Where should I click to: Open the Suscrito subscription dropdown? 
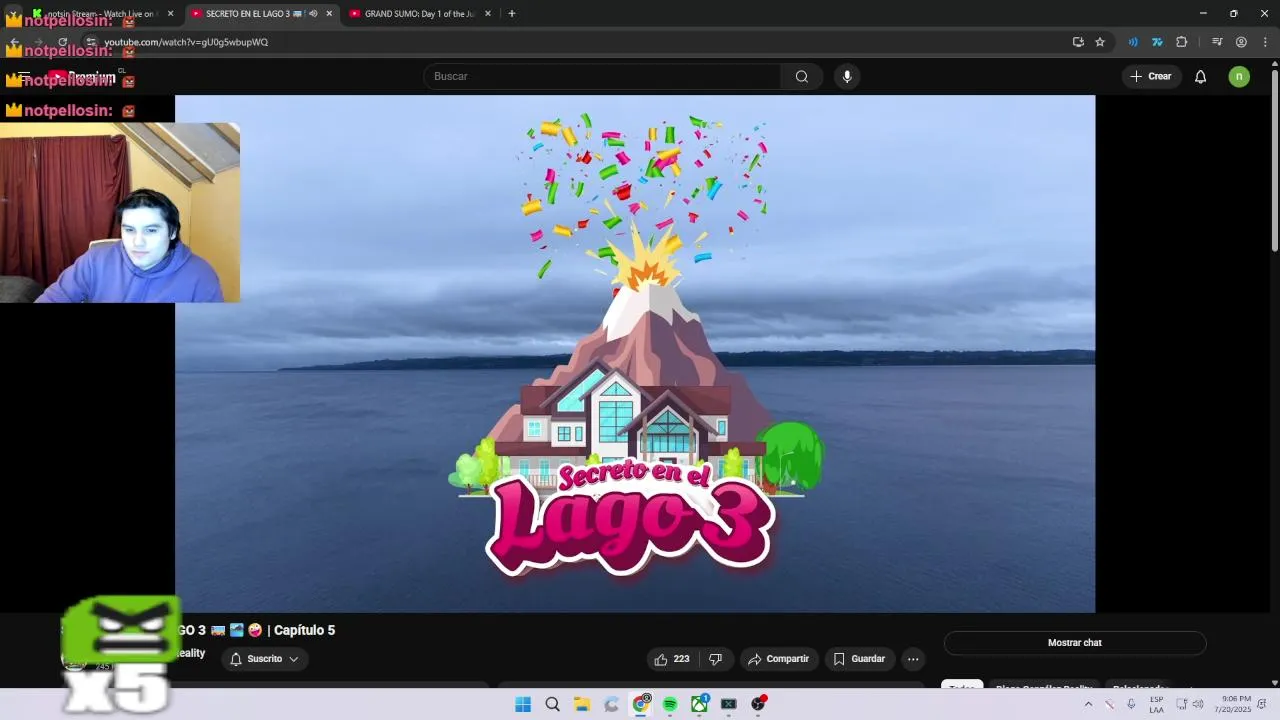click(x=265, y=659)
